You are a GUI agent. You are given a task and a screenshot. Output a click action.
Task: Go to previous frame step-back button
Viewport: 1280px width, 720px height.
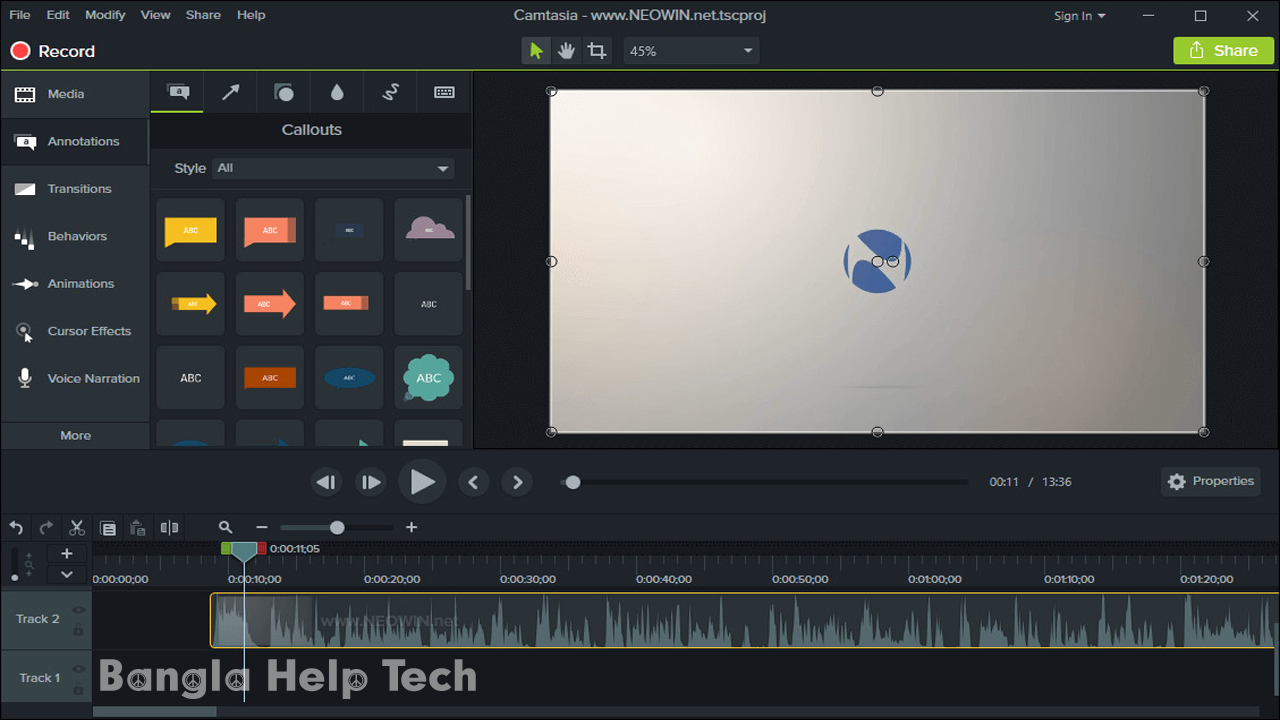pyautogui.click(x=326, y=482)
